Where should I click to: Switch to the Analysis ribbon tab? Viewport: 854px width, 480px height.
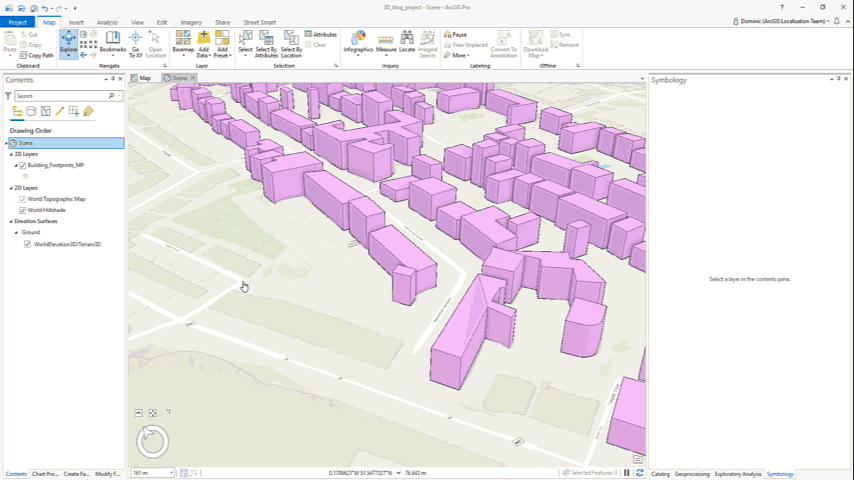point(107,22)
